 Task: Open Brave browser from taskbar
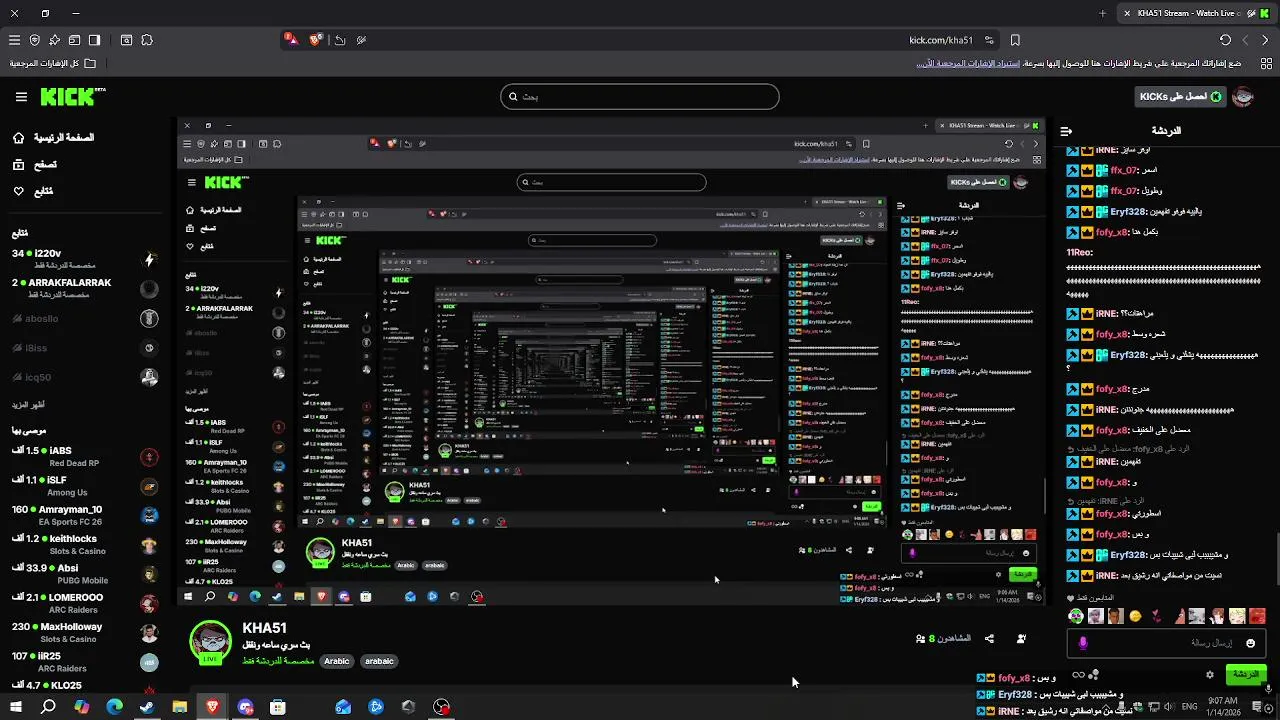click(x=212, y=707)
